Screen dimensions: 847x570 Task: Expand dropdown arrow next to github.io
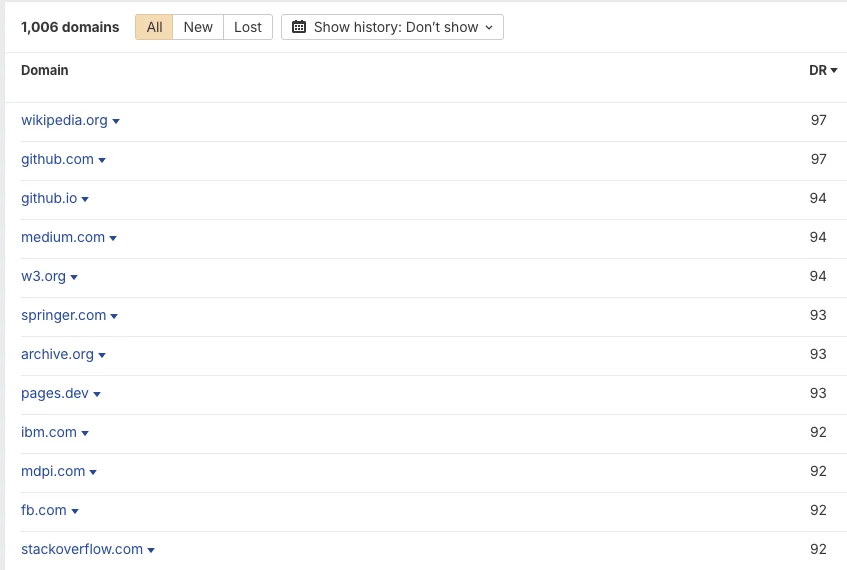(85, 199)
